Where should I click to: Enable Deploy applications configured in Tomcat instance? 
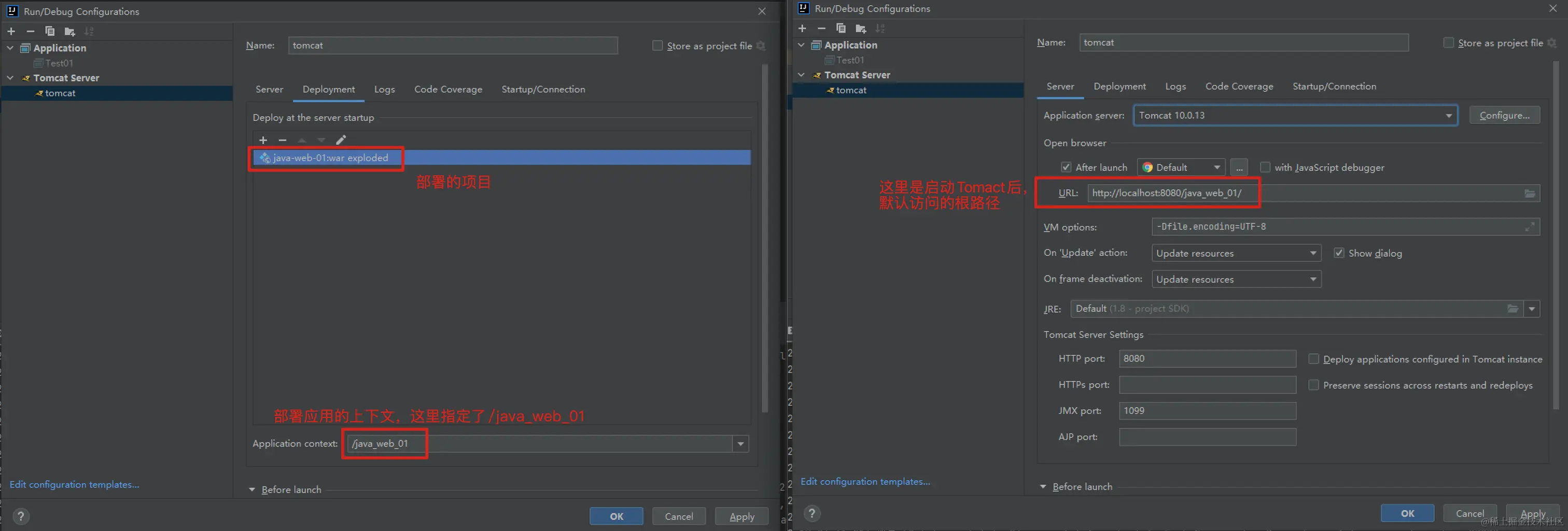pyautogui.click(x=1313, y=359)
